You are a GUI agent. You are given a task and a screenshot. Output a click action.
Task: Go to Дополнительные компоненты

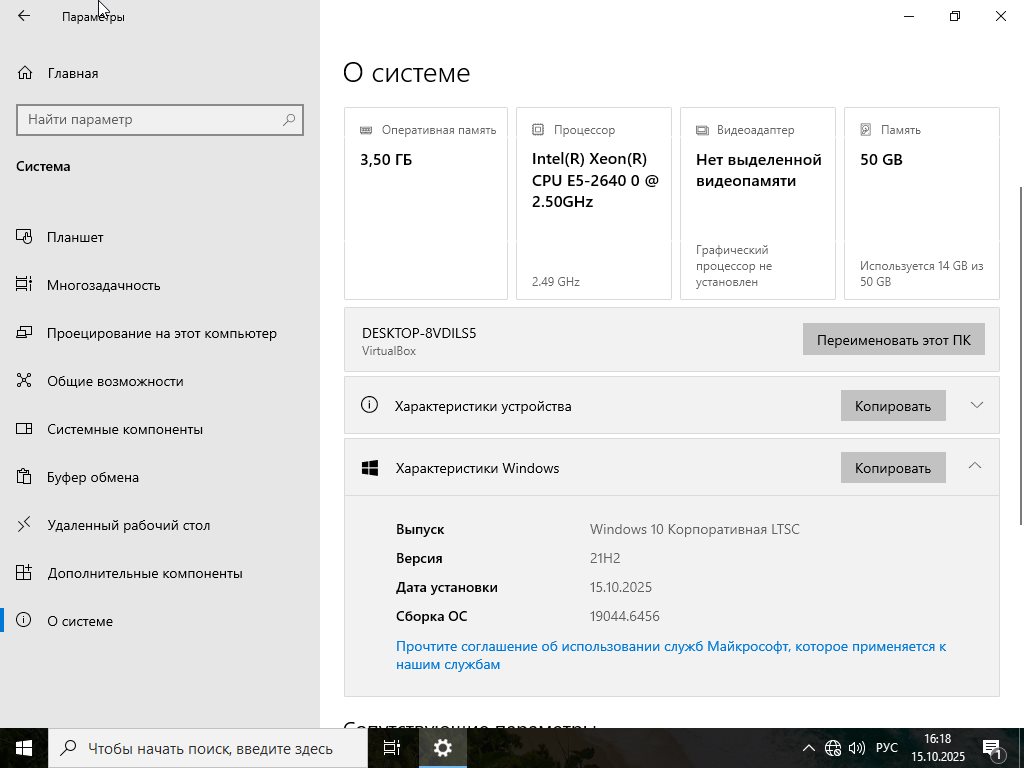tap(144, 573)
